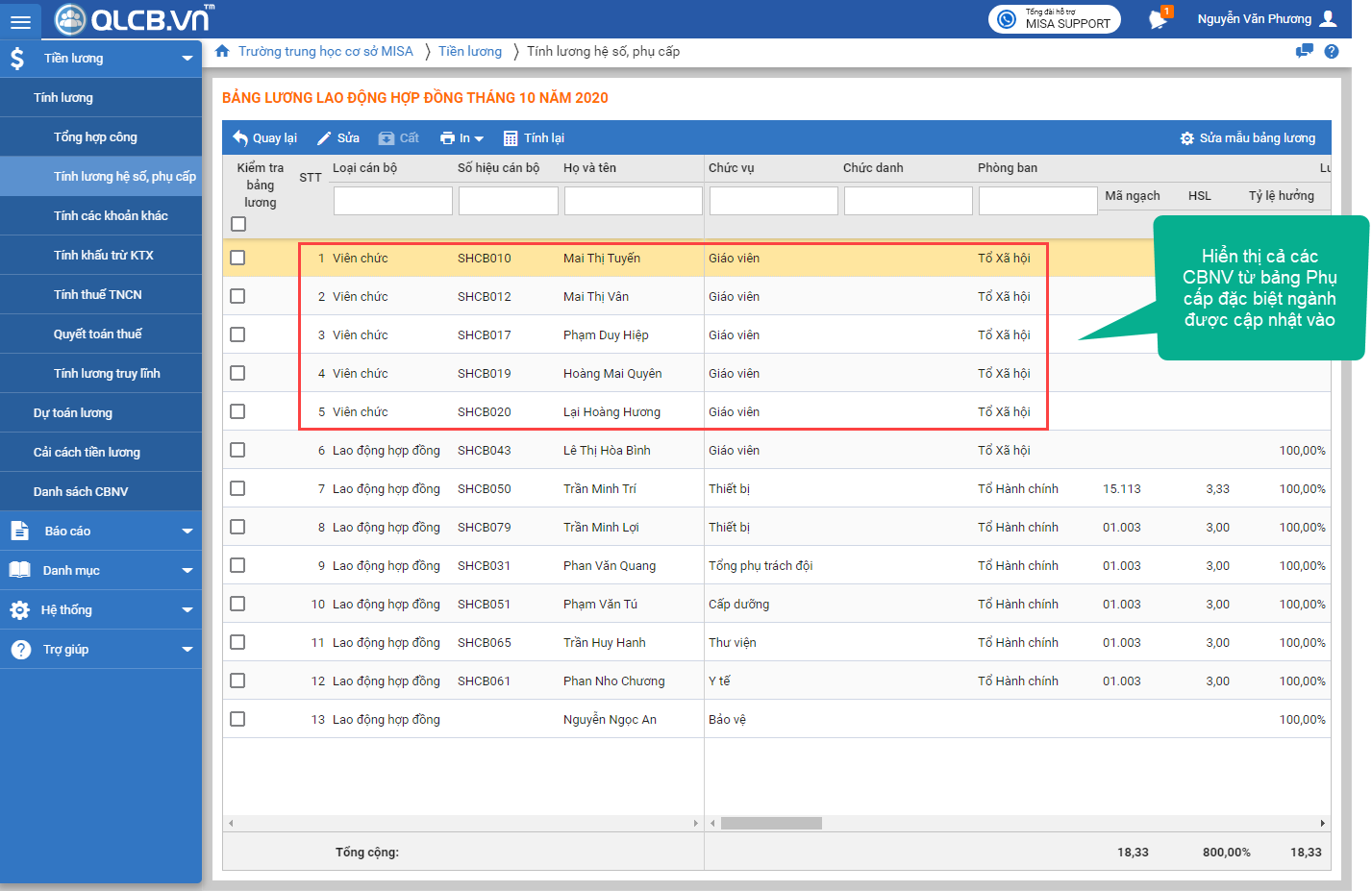Open the feedback comments icon
This screenshot has height=891, width=1372.
pyautogui.click(x=1304, y=52)
